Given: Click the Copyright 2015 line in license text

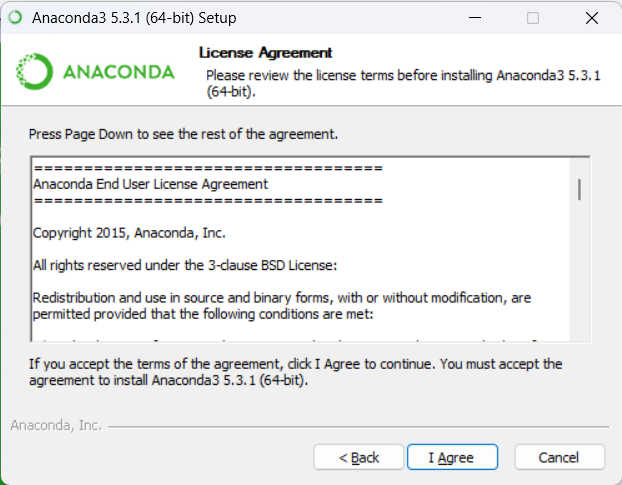Looking at the screenshot, I should click(x=129, y=233).
